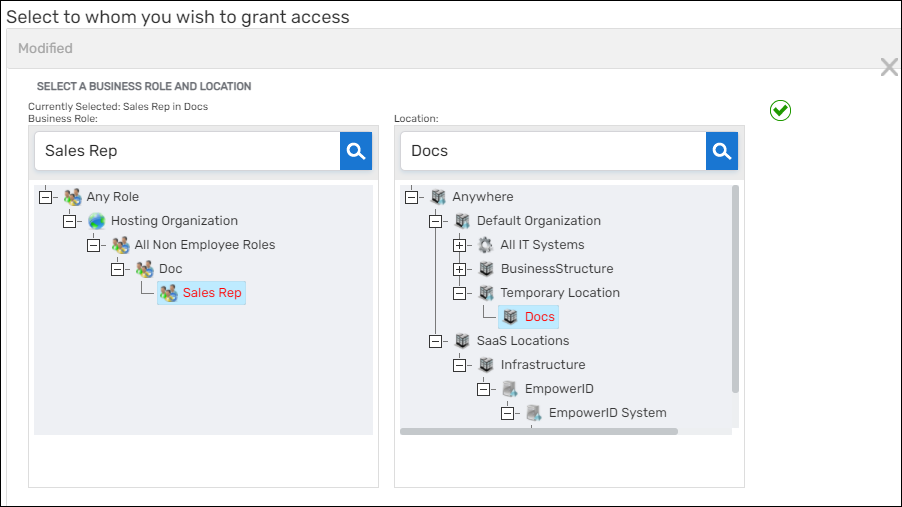
Task: Click the Location search magnifier button
Action: [x=721, y=151]
